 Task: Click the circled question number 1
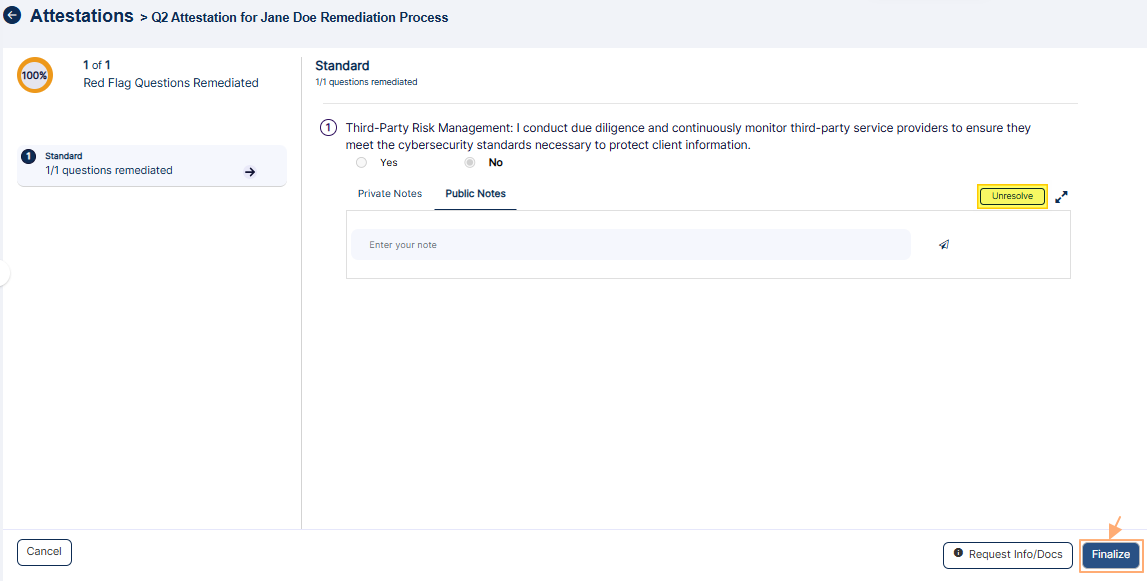click(x=328, y=128)
